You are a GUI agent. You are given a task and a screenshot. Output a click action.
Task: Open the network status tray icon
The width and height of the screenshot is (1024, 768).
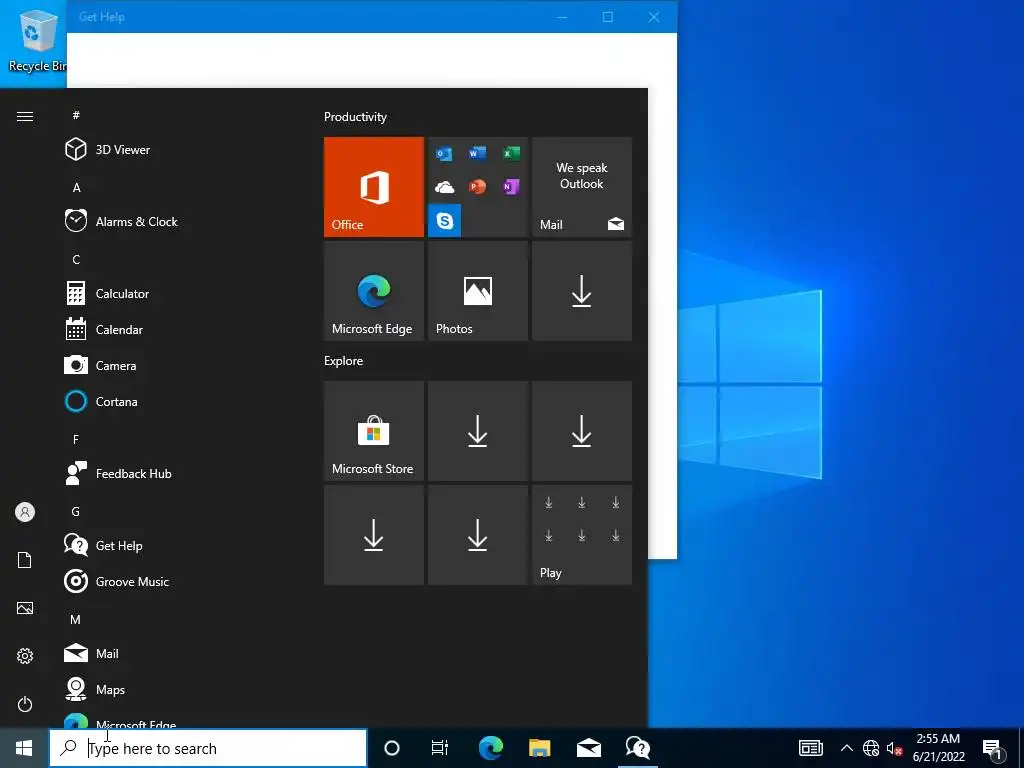pyautogui.click(x=871, y=748)
